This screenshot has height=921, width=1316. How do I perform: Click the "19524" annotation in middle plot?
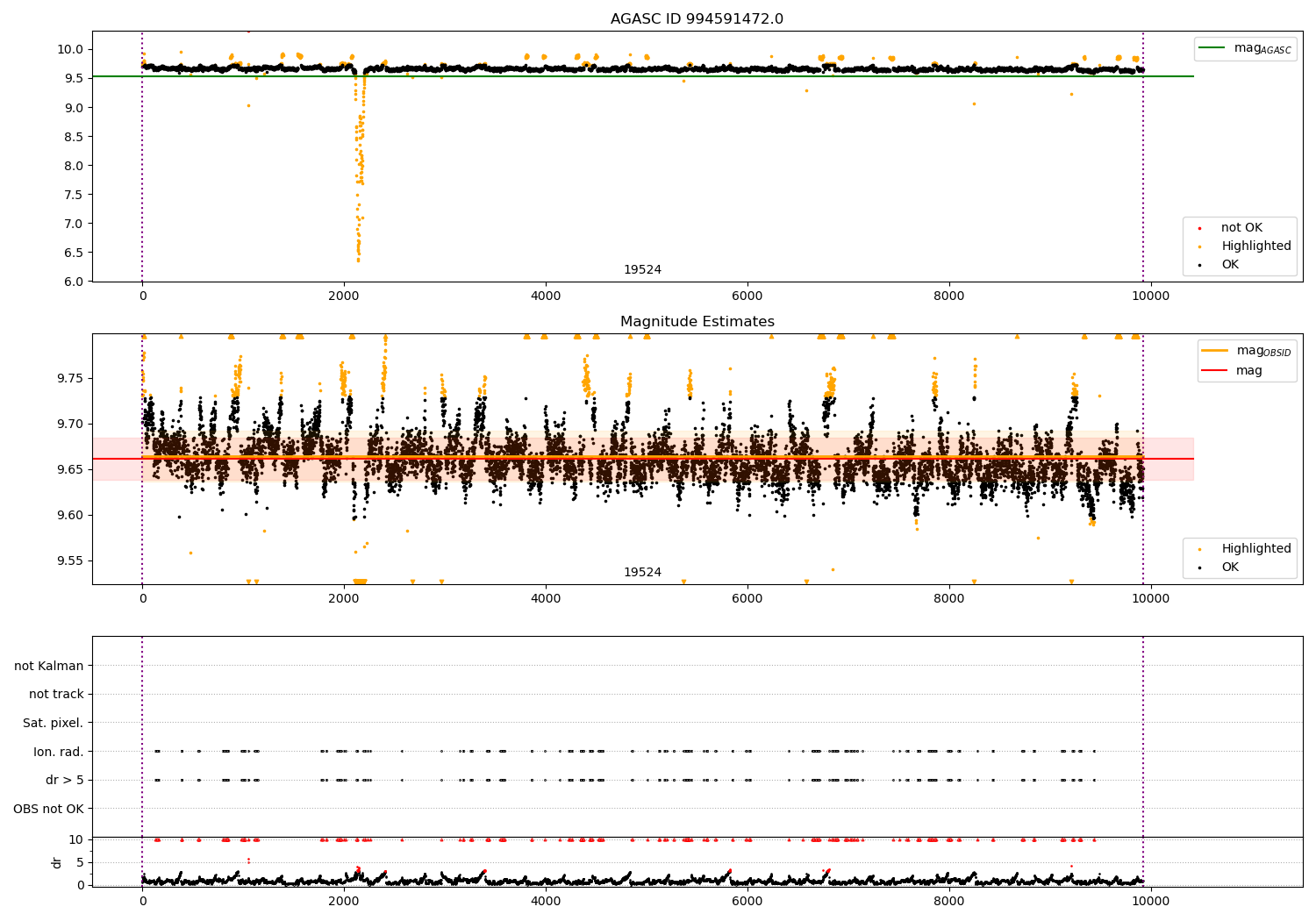coord(642,573)
